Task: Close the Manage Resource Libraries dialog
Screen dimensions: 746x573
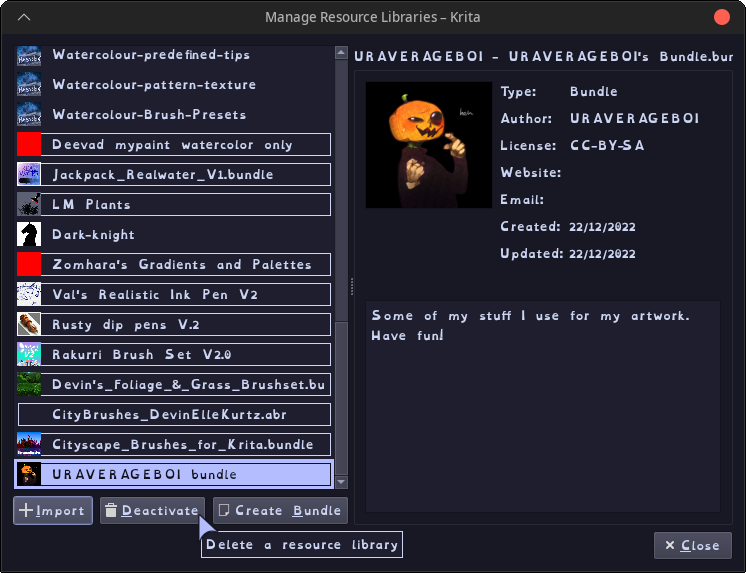Action: click(693, 545)
